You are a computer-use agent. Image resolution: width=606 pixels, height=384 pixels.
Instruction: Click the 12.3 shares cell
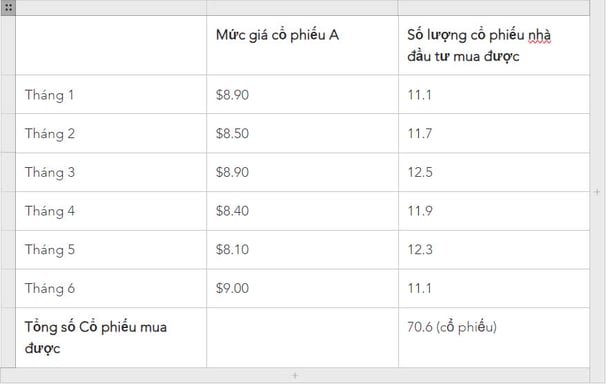[x=494, y=250]
